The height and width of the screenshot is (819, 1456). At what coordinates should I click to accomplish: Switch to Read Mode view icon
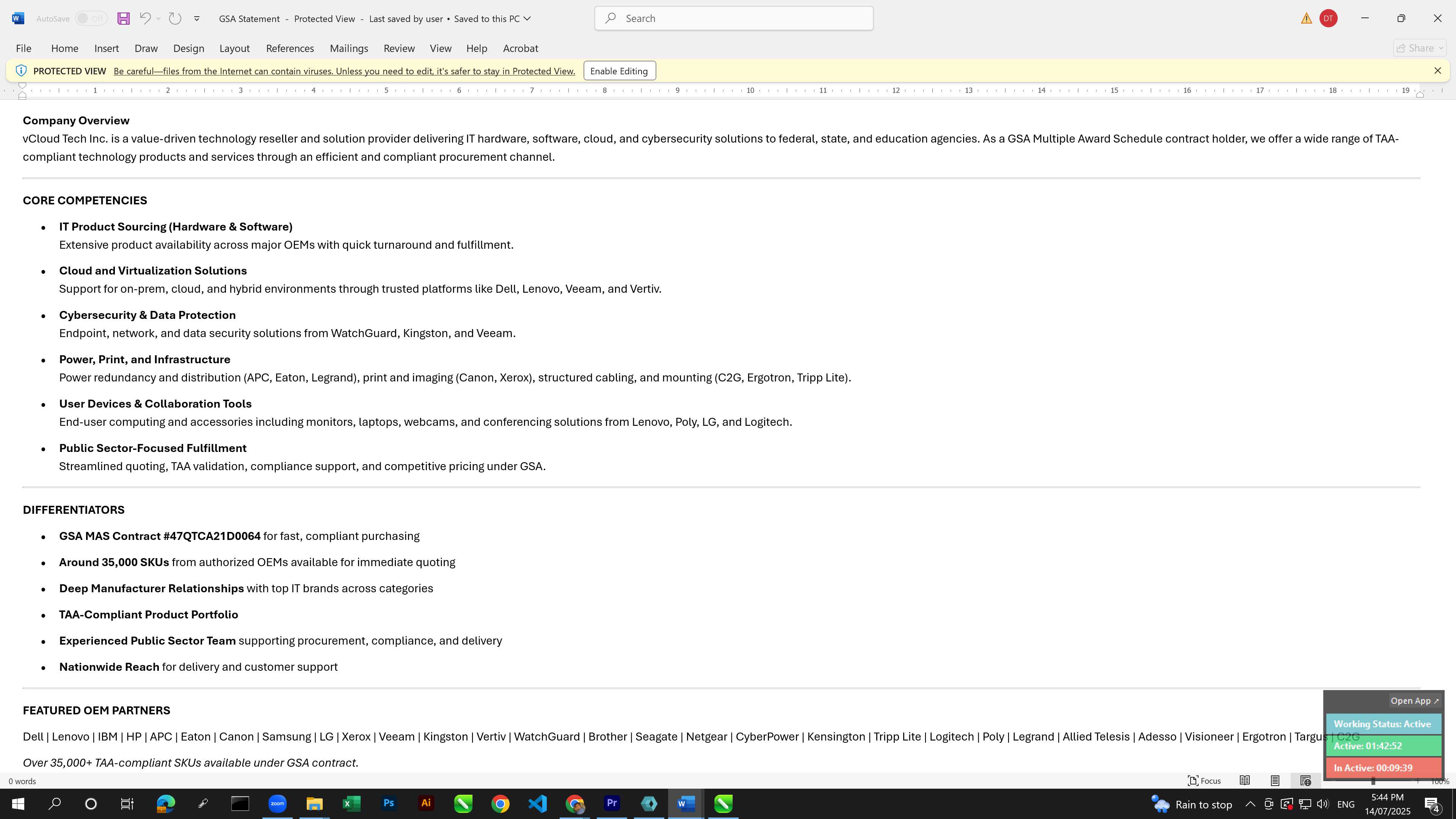pyautogui.click(x=1244, y=781)
